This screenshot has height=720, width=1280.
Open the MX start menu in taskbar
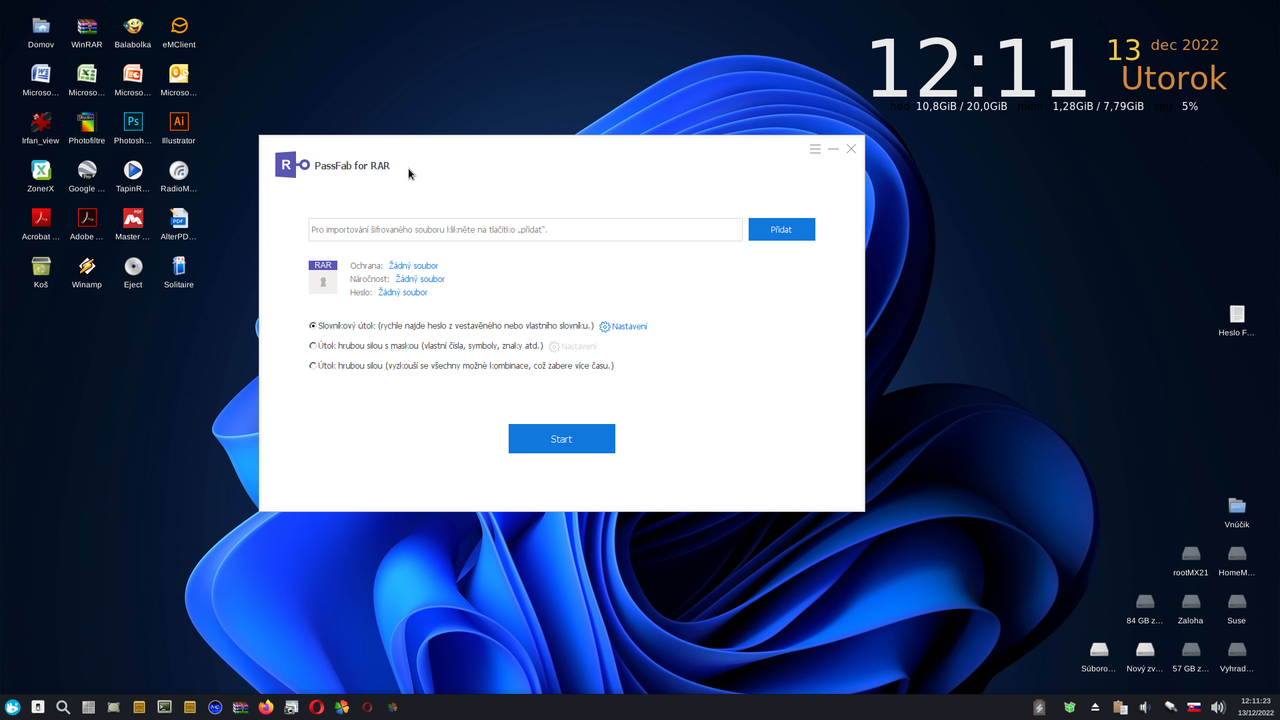13,707
